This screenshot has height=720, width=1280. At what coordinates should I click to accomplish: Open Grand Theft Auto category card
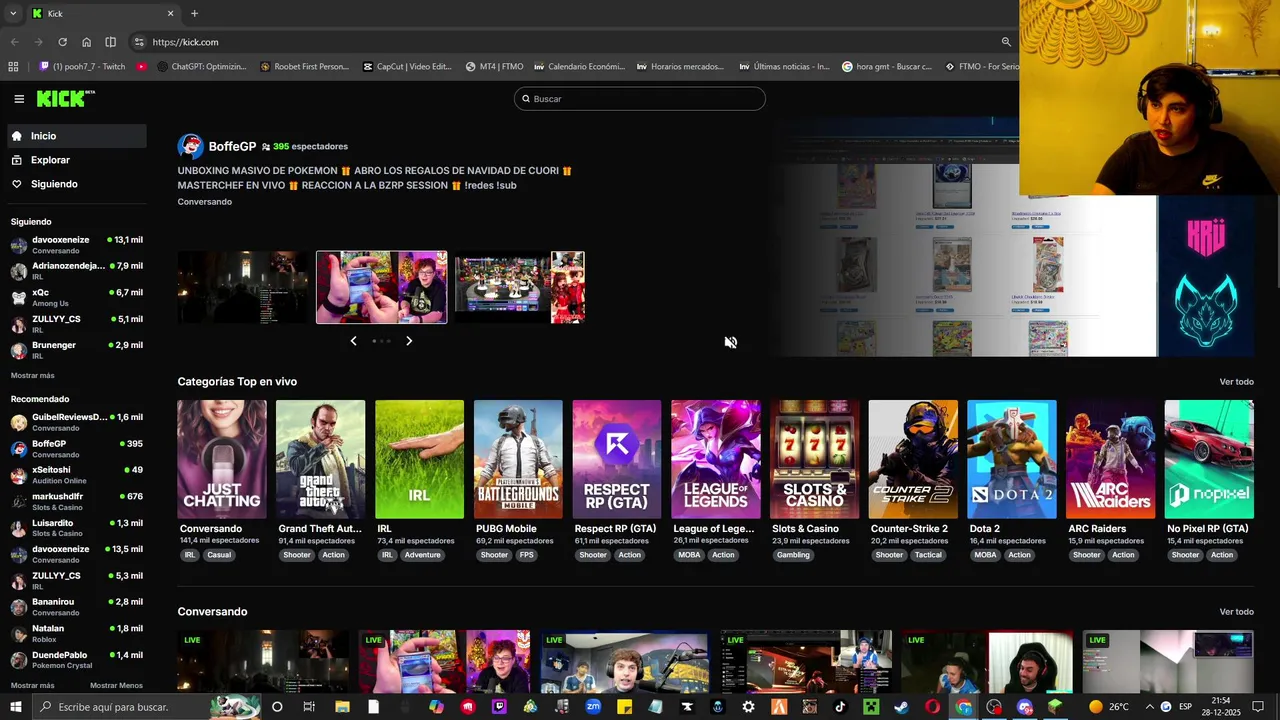[x=320, y=459]
